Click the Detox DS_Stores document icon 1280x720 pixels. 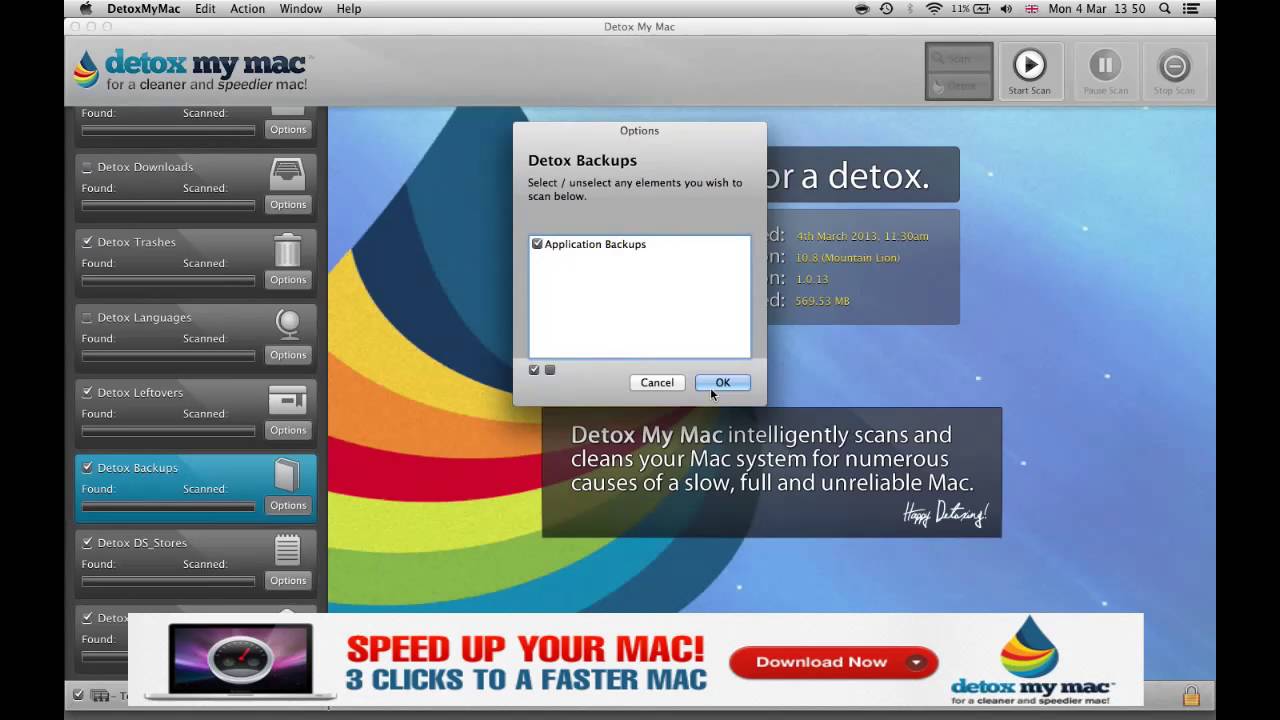288,549
